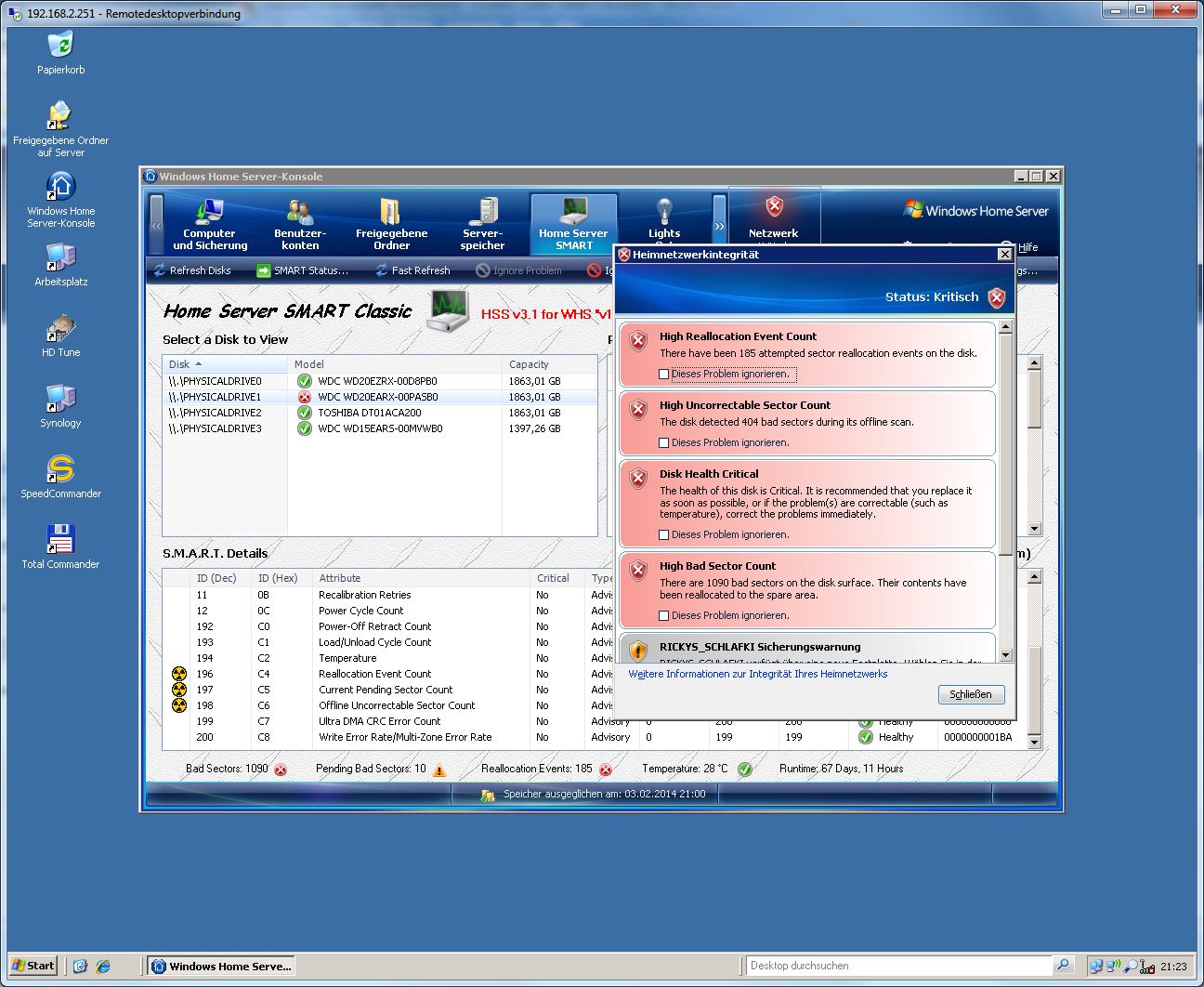Click storage balanced status bar icon
Image resolution: width=1204 pixels, height=987 pixels.
pyautogui.click(x=488, y=795)
